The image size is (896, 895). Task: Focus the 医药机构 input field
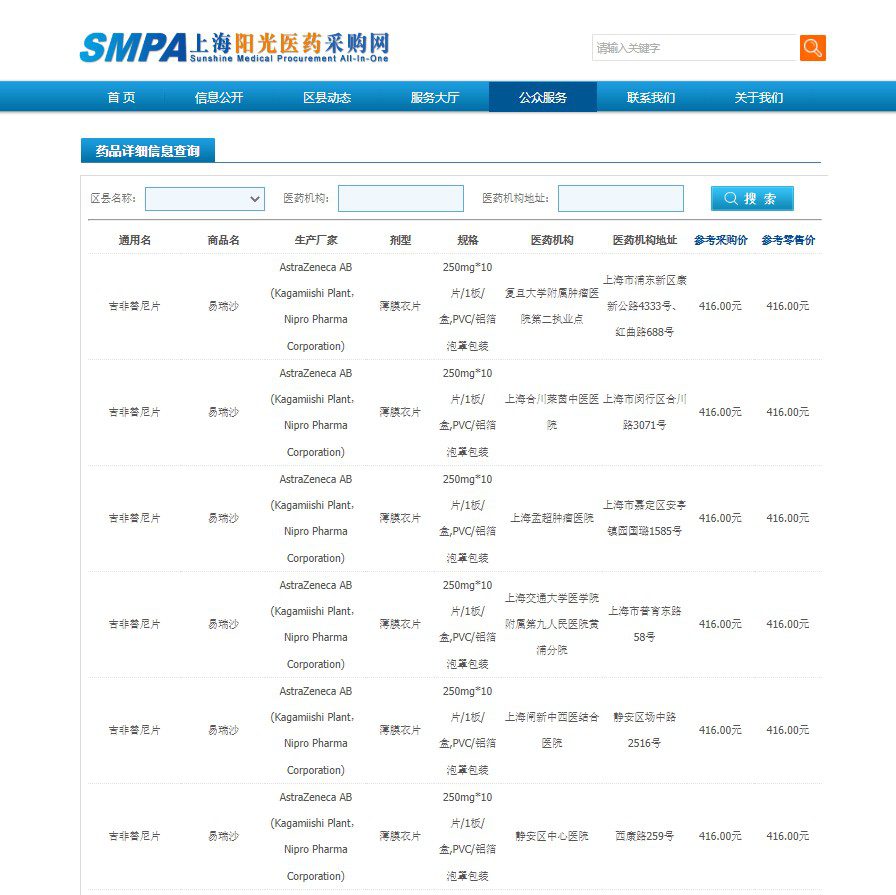[401, 198]
